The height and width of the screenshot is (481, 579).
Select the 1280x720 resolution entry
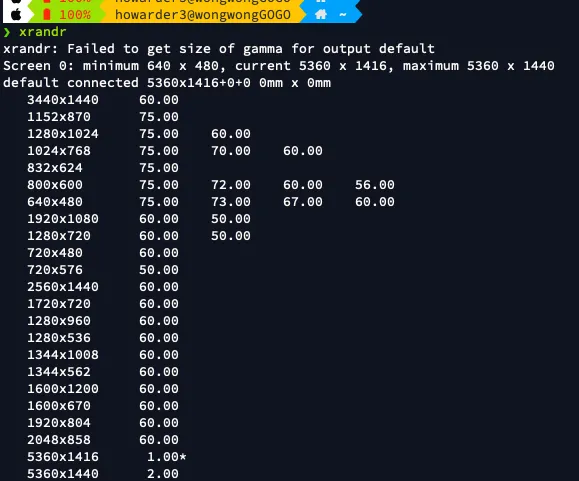(x=59, y=236)
